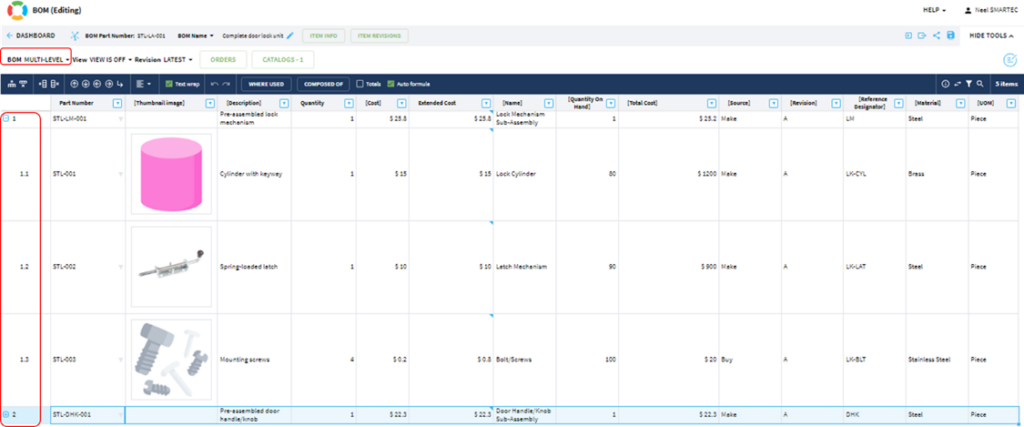This screenshot has height=427, width=1024.
Task: Enable the Totals checkbox
Action: pos(359,84)
